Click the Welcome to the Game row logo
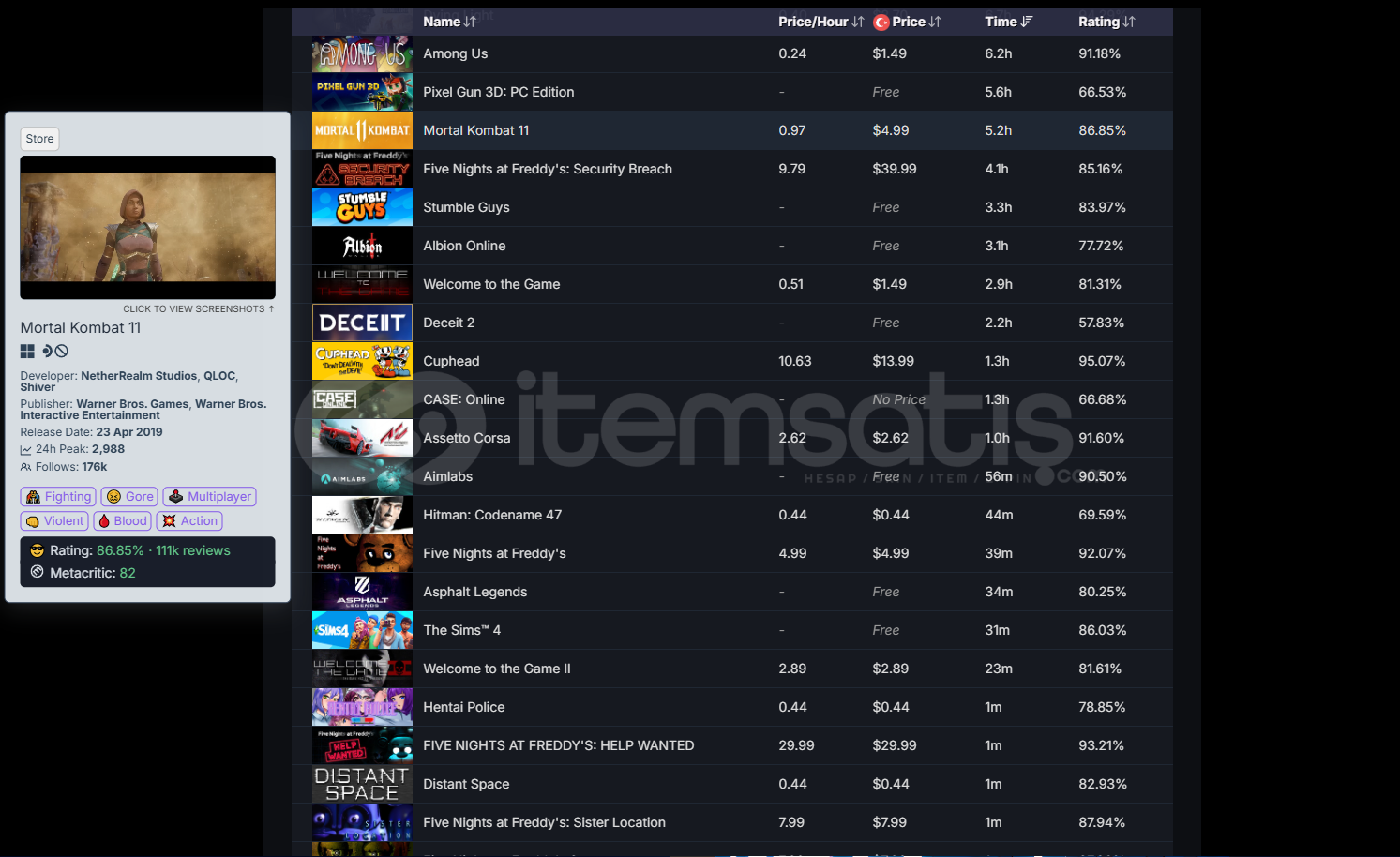Screen dimensions: 1400x857 coord(362,284)
